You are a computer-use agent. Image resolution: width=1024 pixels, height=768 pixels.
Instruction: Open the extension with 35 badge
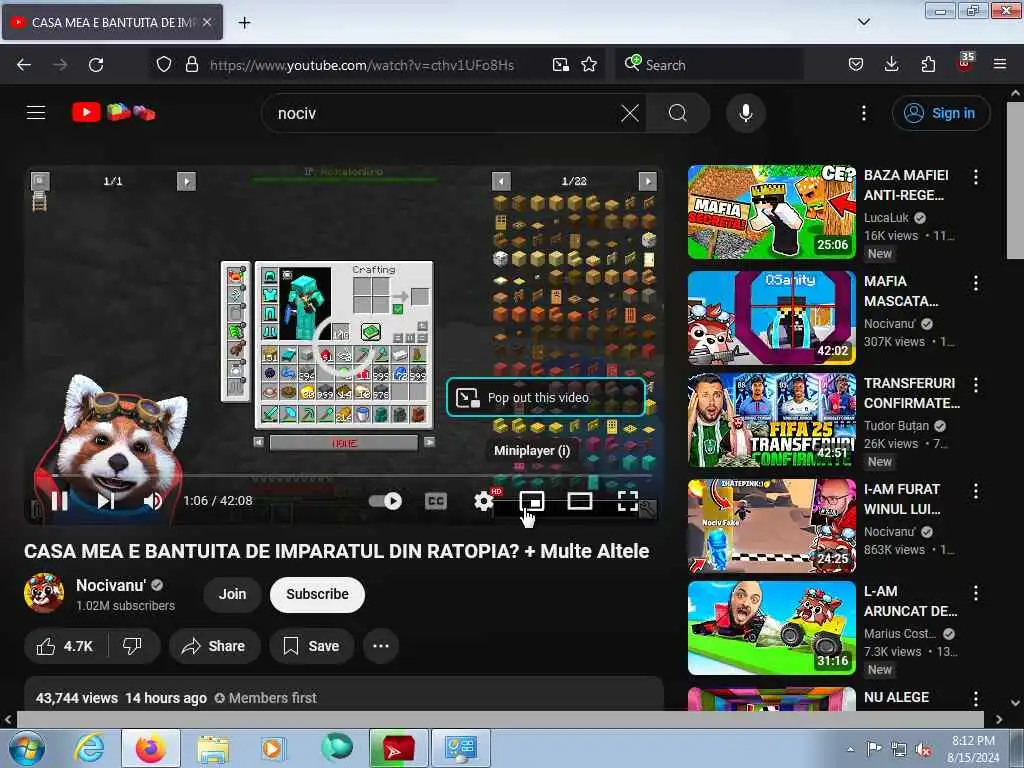(x=965, y=63)
